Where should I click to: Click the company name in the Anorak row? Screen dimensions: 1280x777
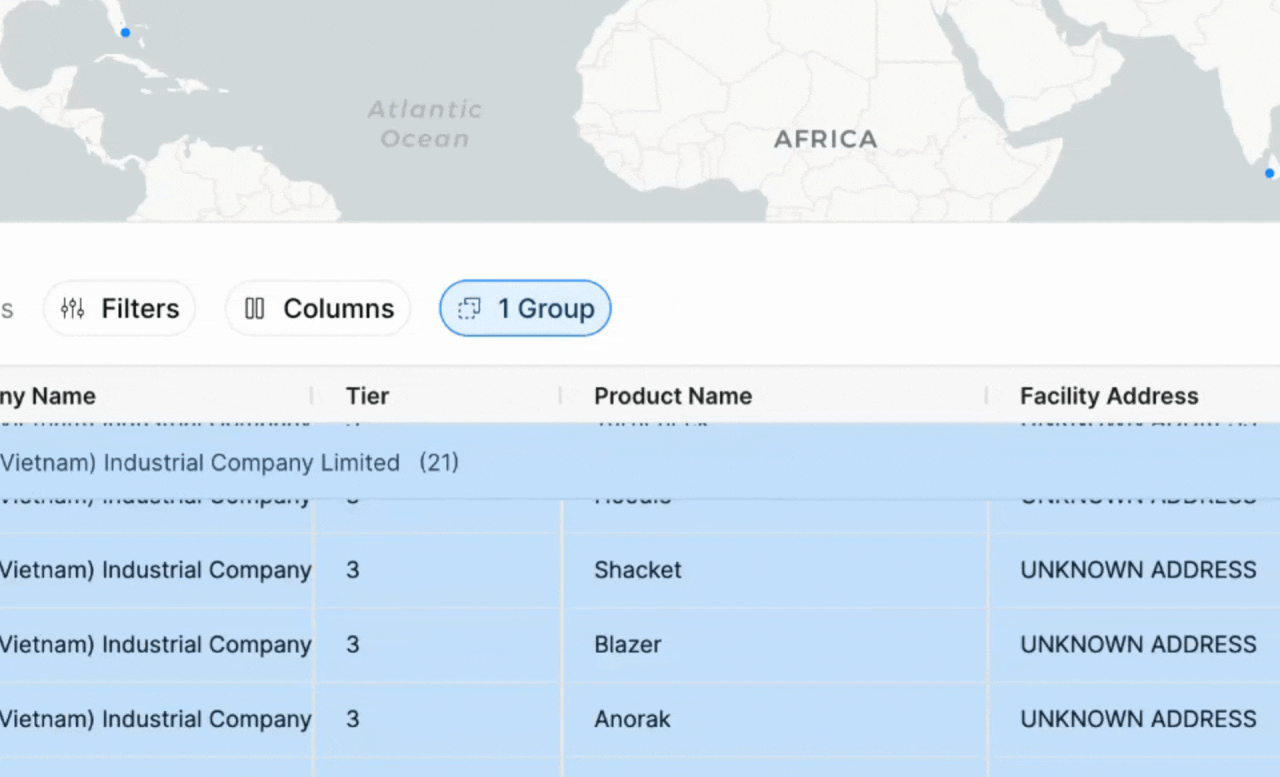point(155,719)
